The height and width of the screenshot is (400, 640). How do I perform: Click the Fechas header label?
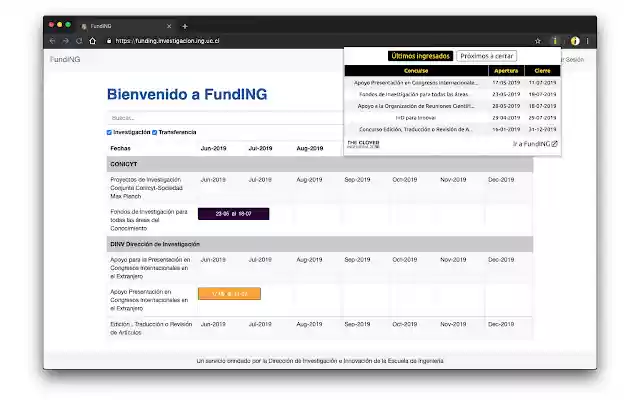click(120, 148)
